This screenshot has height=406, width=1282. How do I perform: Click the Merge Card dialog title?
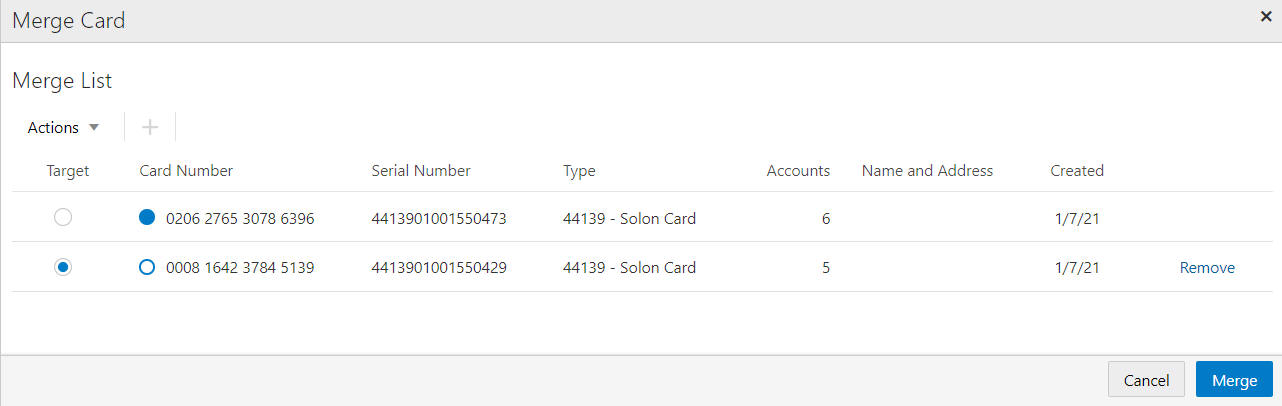click(68, 20)
